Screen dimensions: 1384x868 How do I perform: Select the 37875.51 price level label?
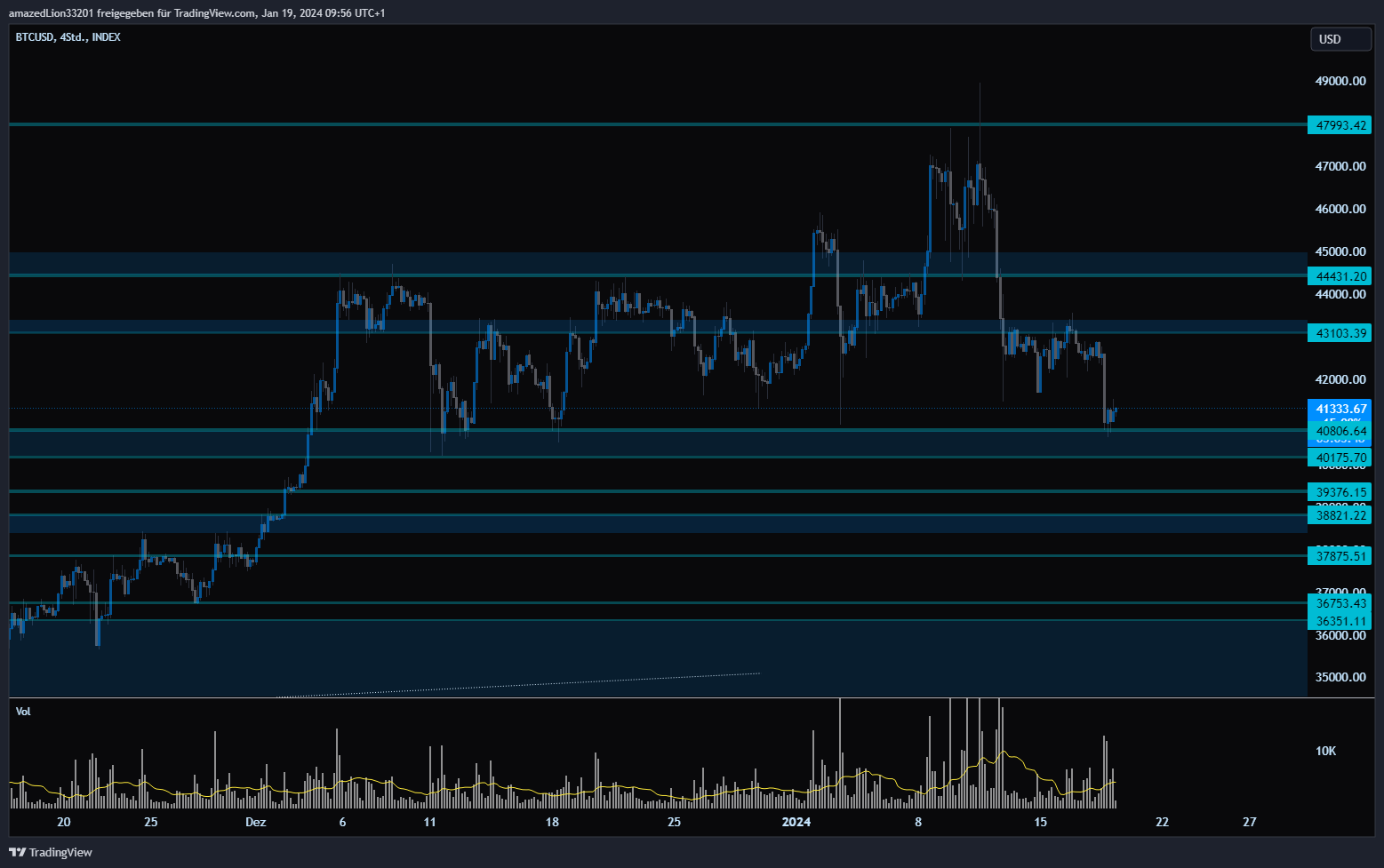(x=1340, y=556)
